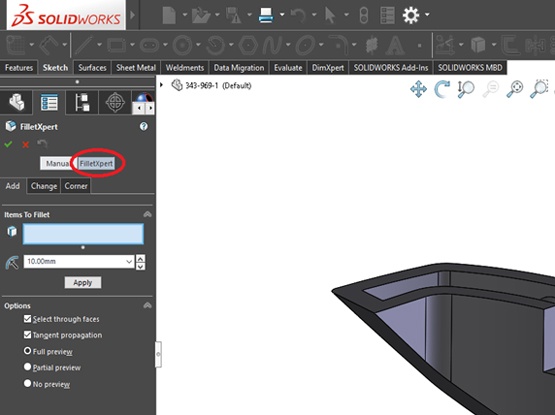The width and height of the screenshot is (555, 415).
Task: Switch to the Evaluate tab
Action: coord(288,68)
